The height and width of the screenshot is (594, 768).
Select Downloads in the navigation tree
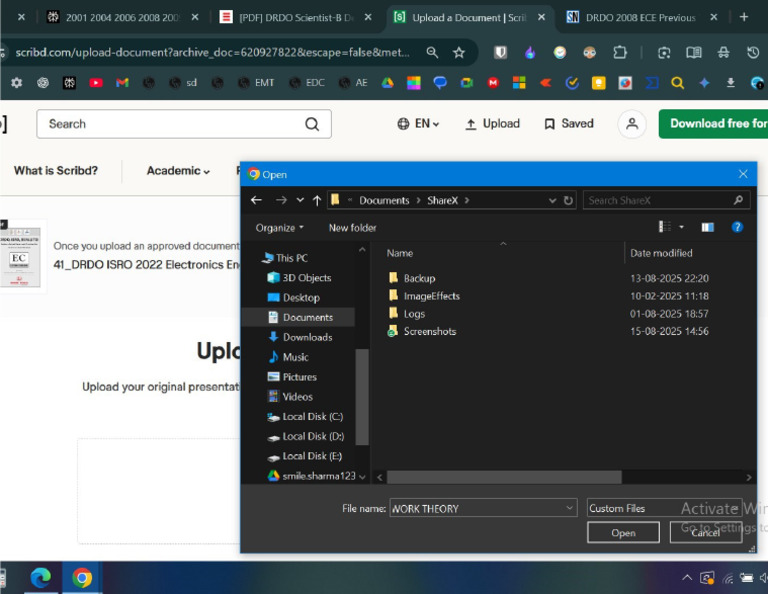tap(308, 337)
